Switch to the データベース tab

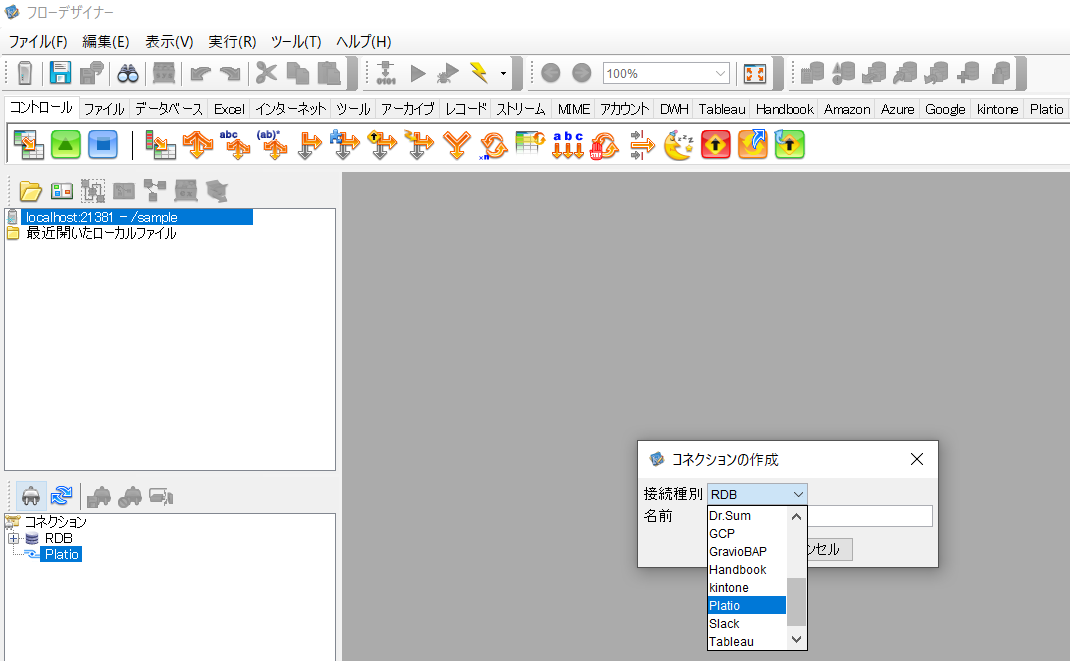(x=169, y=109)
